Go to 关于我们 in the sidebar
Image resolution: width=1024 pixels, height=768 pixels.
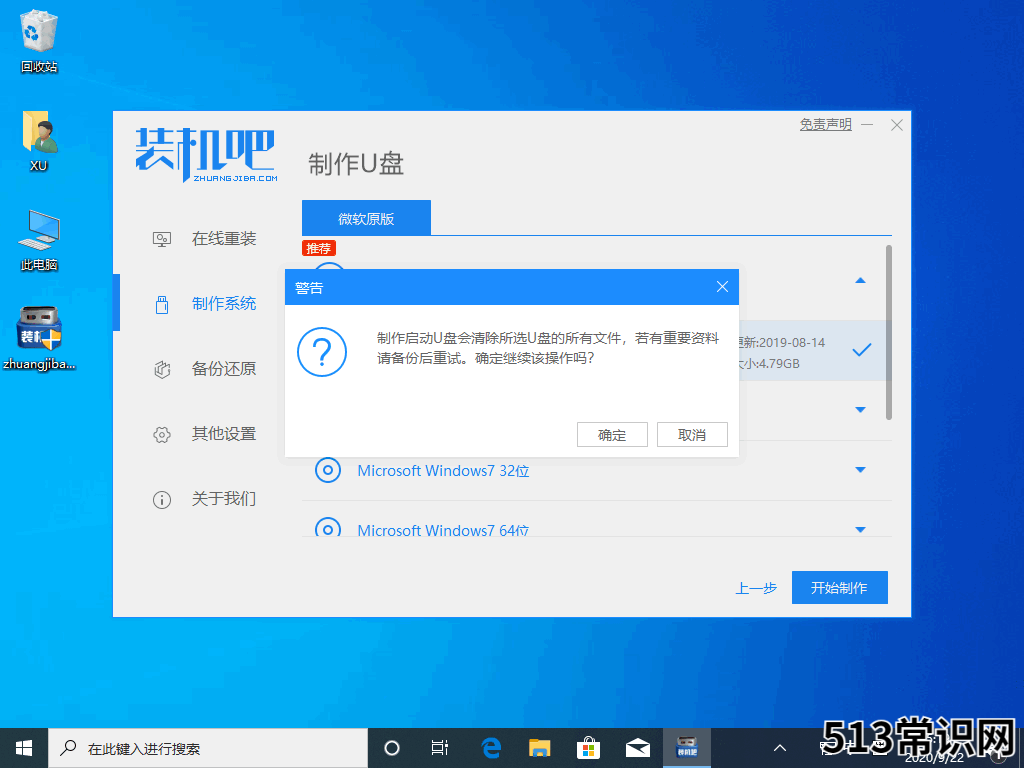click(x=224, y=499)
